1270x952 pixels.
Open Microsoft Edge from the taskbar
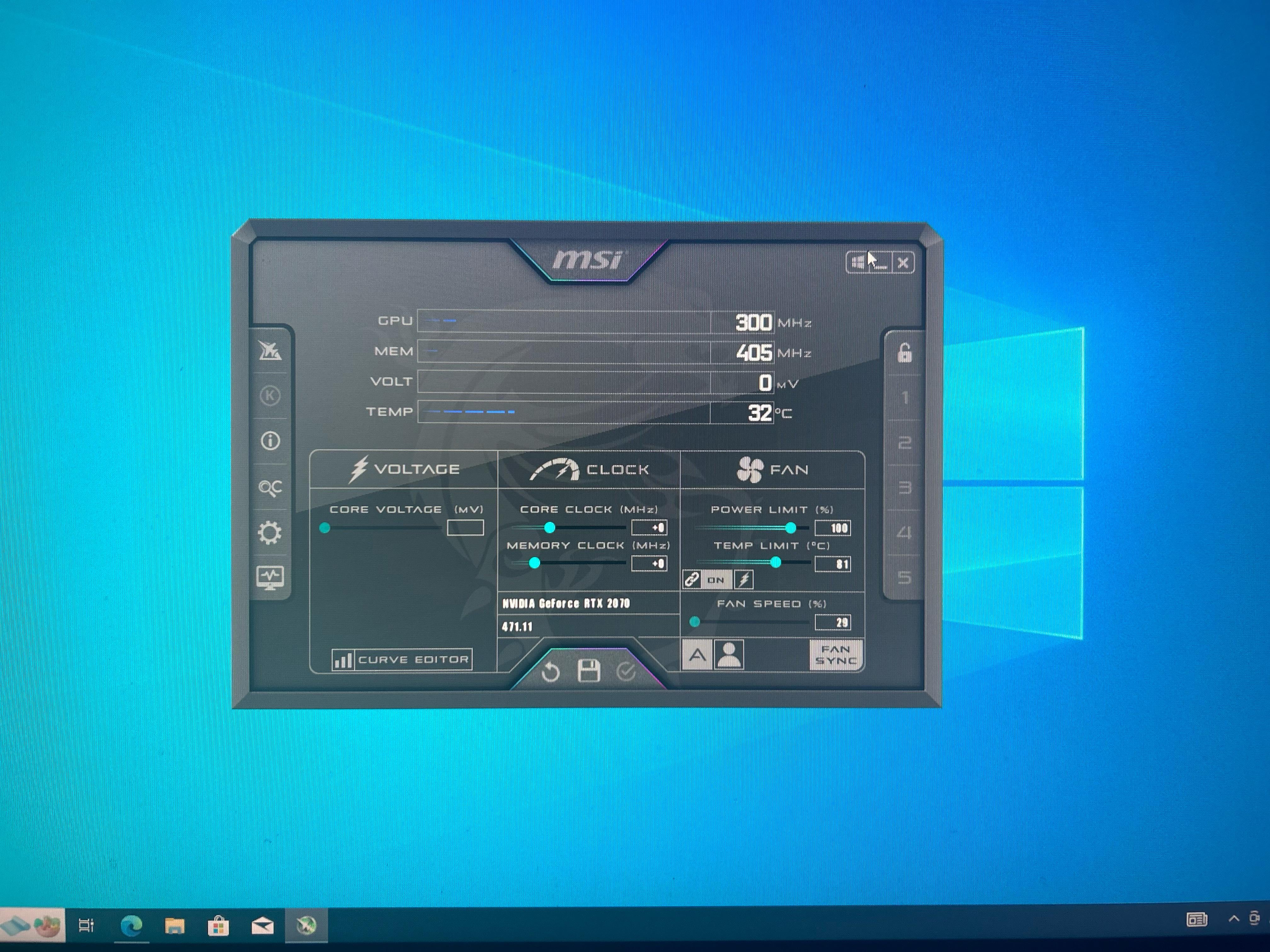(131, 925)
